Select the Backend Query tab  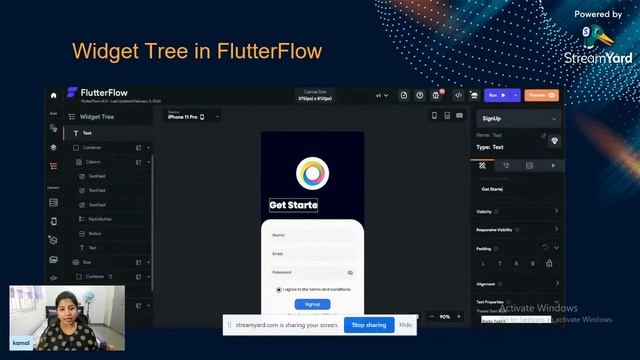coord(529,165)
